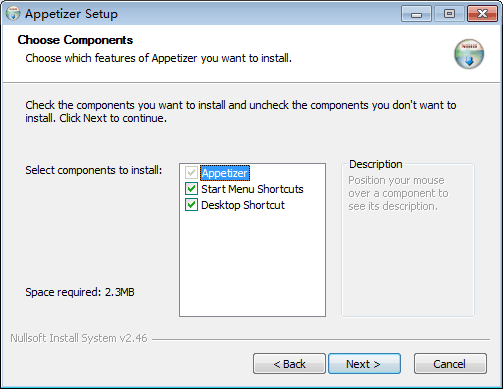Viewport: 503px width, 389px height.
Task: Click the installer icon in title bar
Action: point(13,13)
